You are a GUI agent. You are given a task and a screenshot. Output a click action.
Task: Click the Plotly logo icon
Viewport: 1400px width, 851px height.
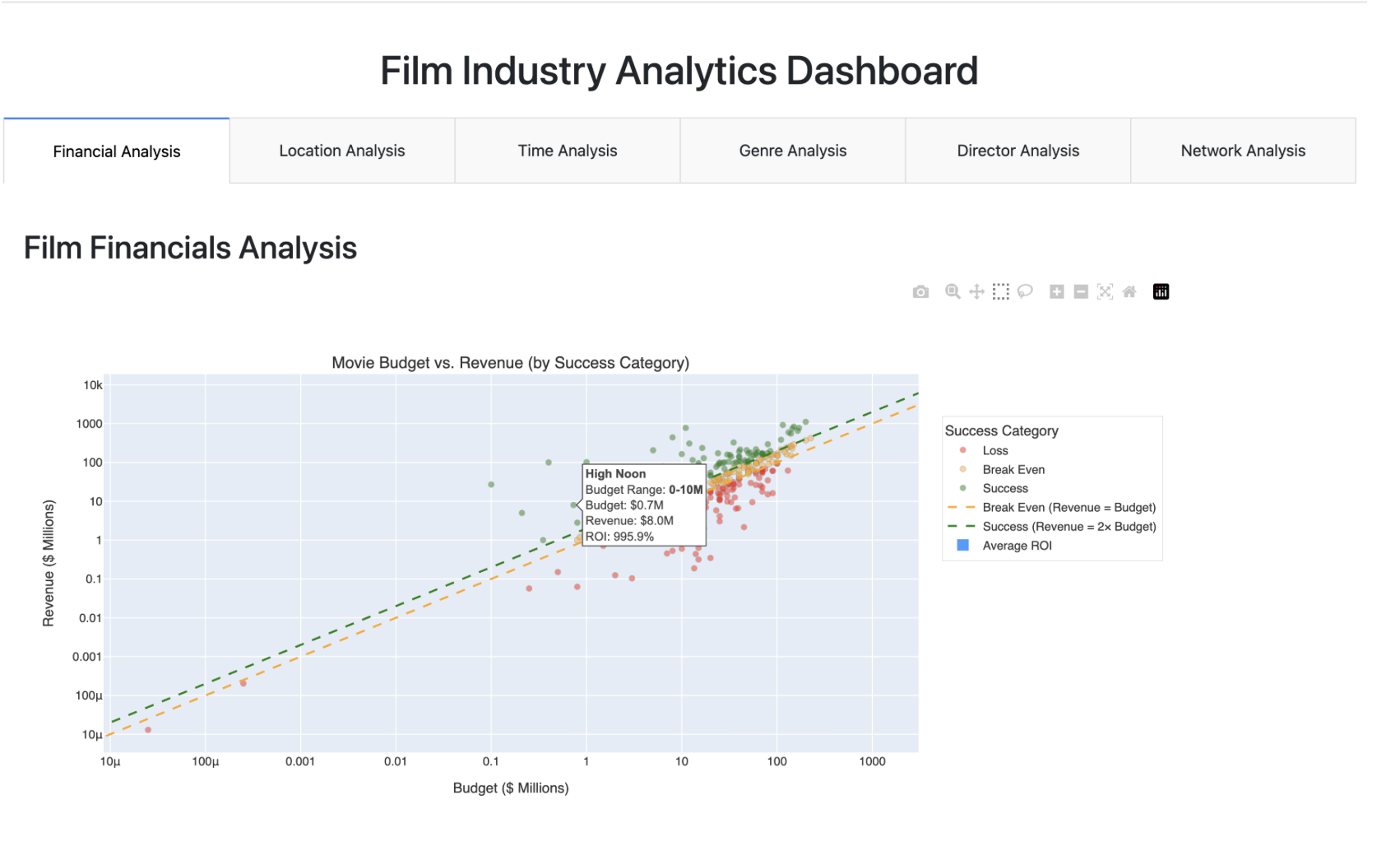1161,291
